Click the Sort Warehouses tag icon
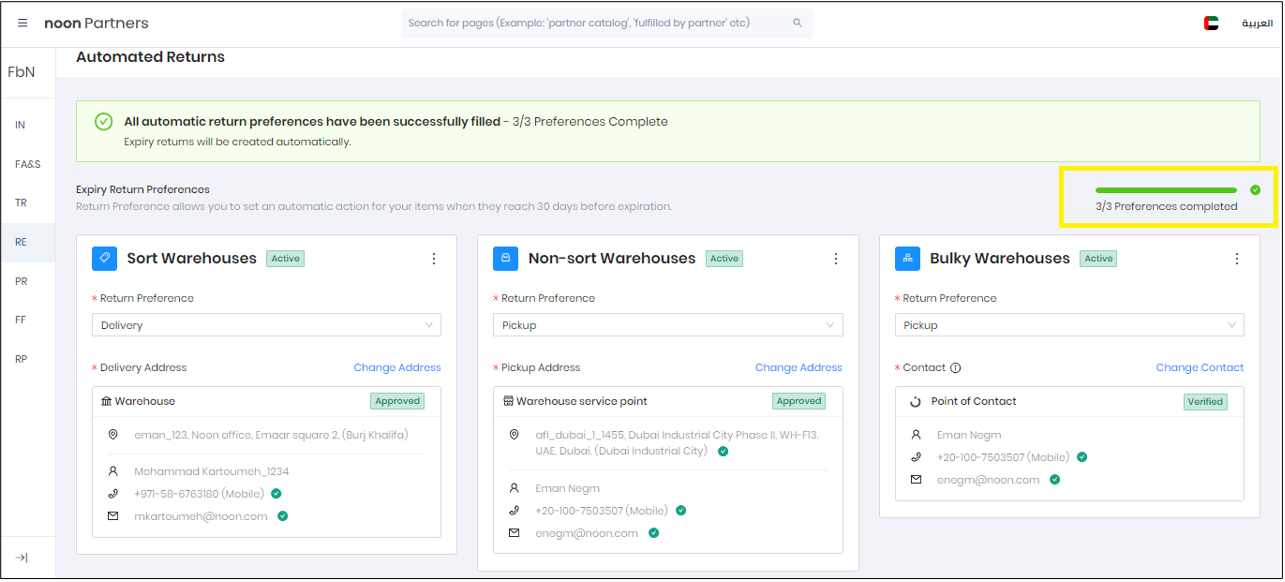The width and height of the screenshot is (1285, 582). [x=105, y=258]
